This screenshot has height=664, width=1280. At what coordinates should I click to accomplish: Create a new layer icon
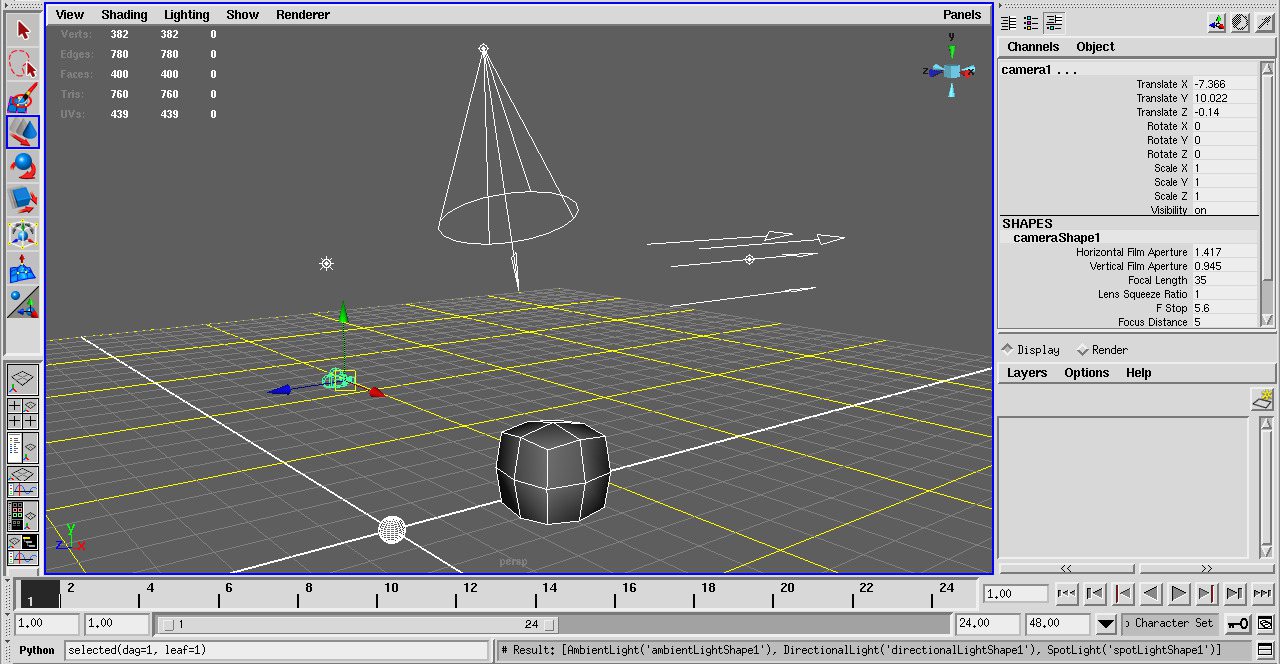click(1262, 400)
